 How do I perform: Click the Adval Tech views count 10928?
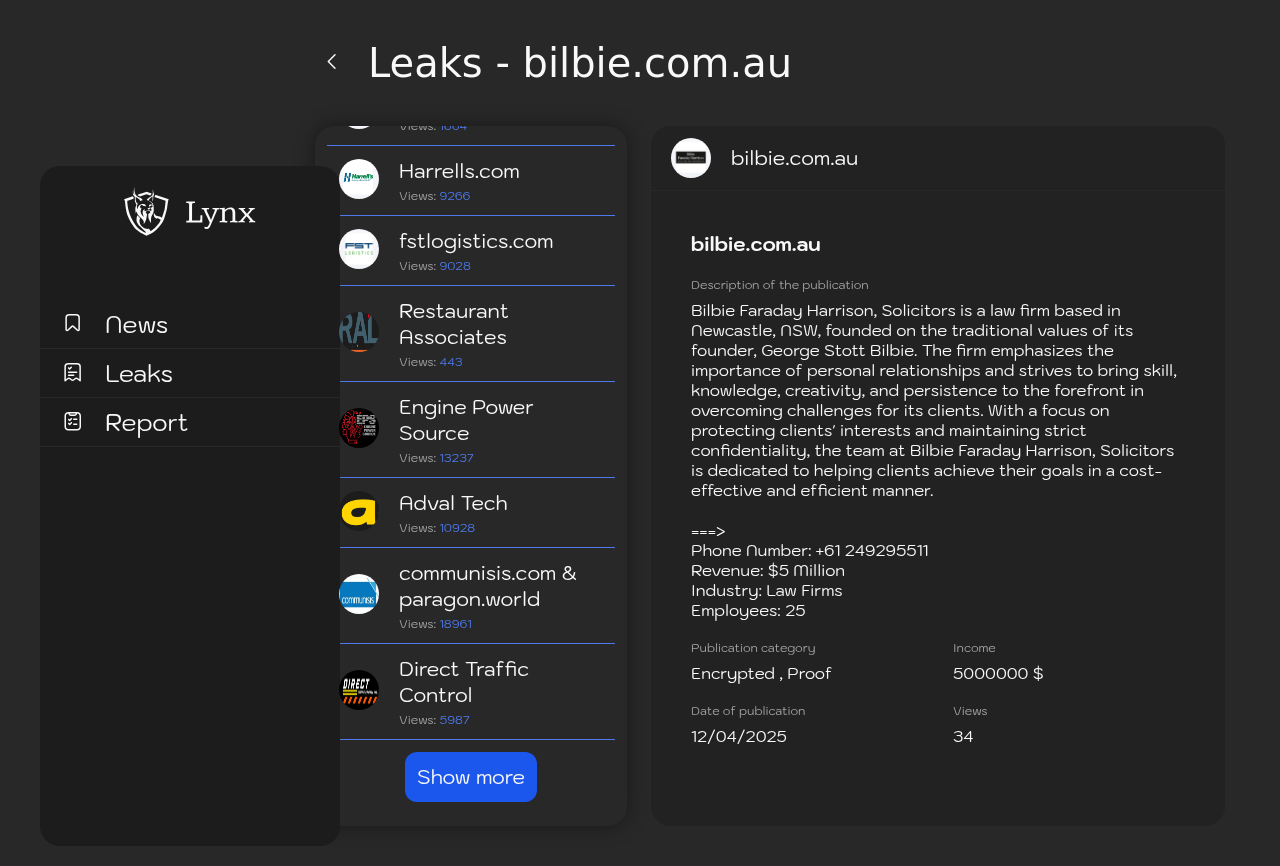tap(457, 528)
